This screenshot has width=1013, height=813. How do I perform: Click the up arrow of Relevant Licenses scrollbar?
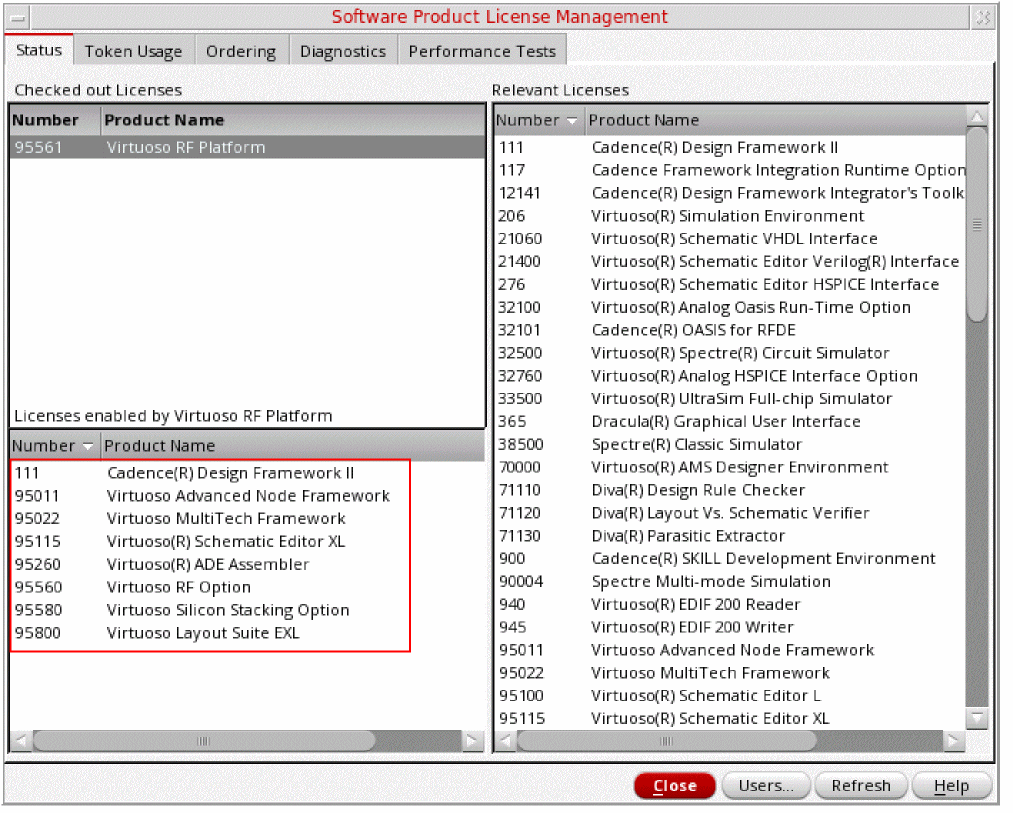[977, 118]
